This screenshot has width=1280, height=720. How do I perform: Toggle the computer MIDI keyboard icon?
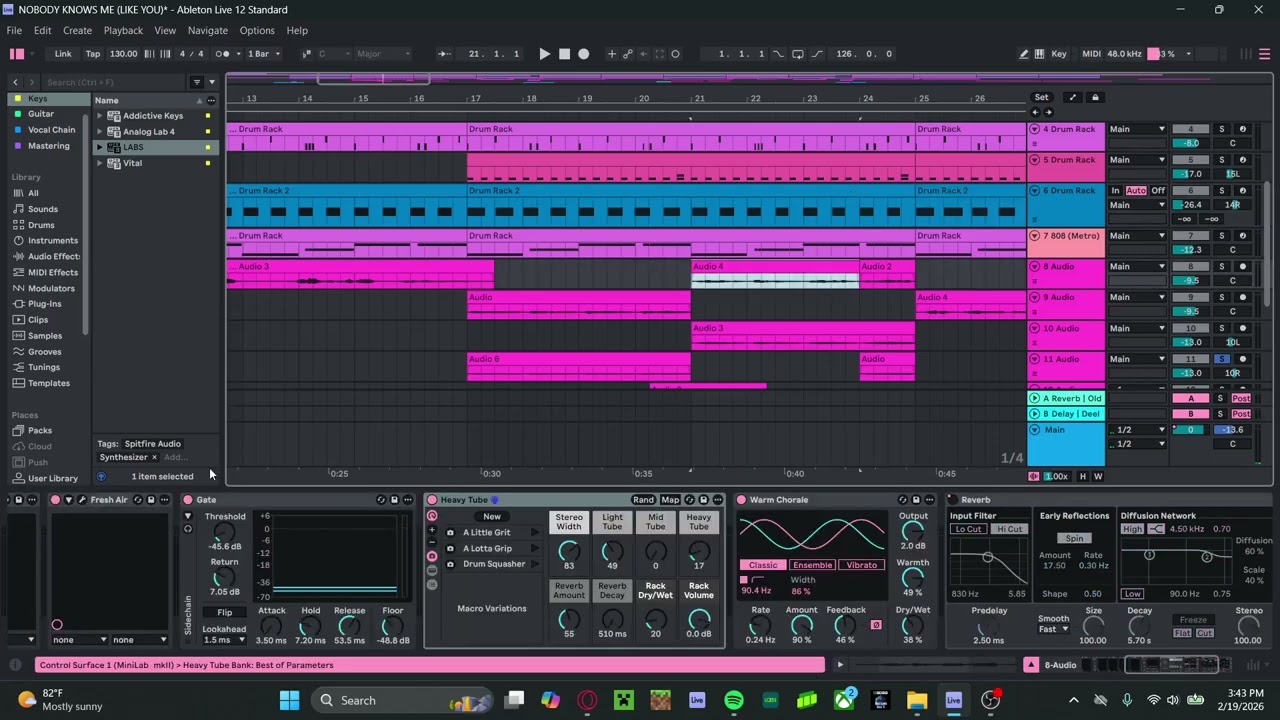(x=1040, y=54)
